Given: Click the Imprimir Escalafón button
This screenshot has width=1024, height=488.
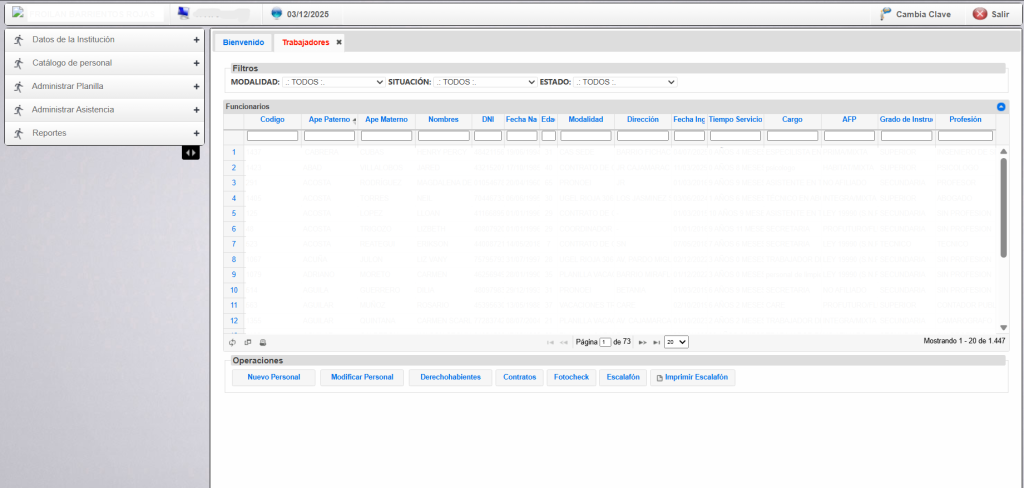Looking at the screenshot, I should point(693,378).
